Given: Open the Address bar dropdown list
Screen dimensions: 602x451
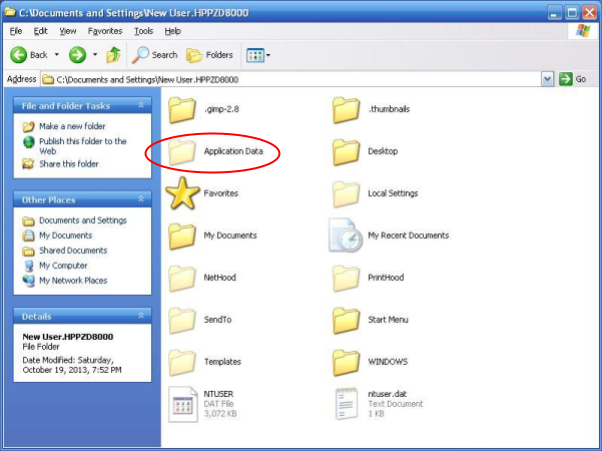Looking at the screenshot, I should click(547, 79).
